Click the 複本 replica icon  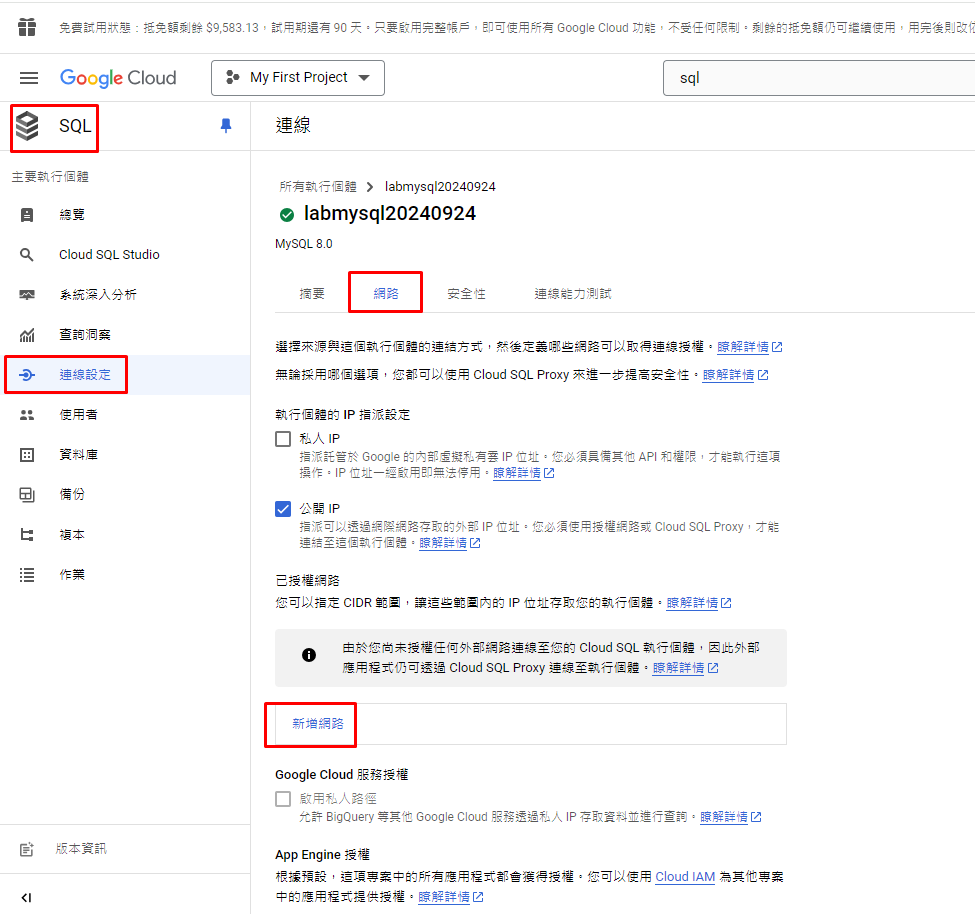(27, 535)
